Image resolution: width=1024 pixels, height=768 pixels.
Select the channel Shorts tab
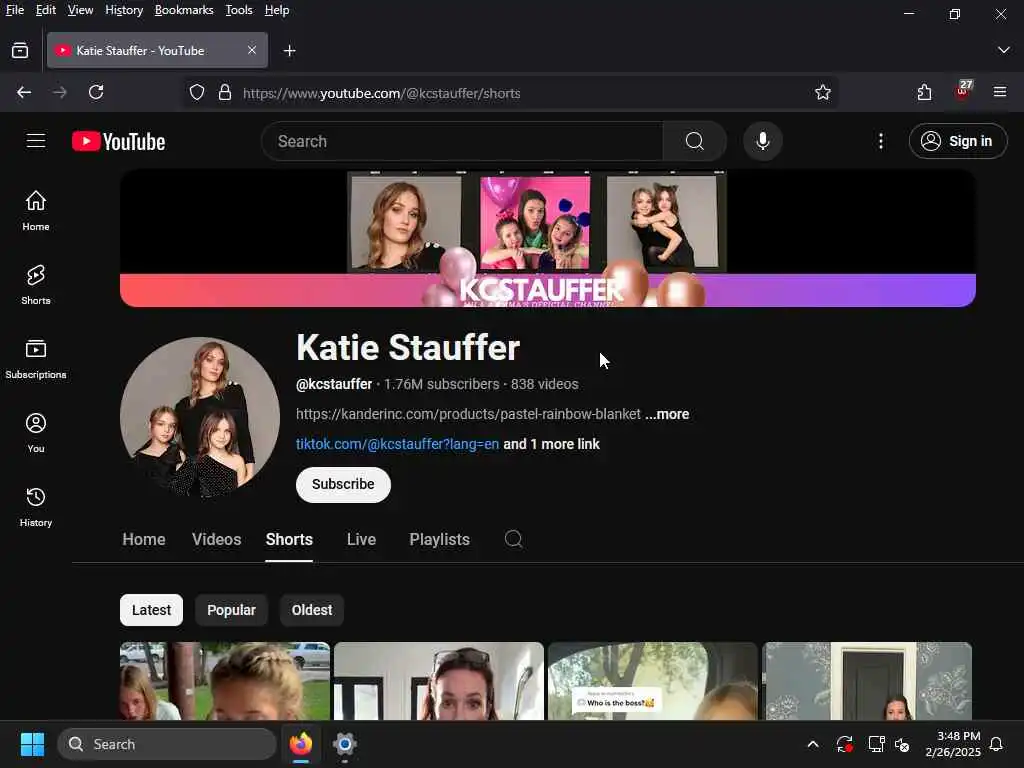point(289,539)
